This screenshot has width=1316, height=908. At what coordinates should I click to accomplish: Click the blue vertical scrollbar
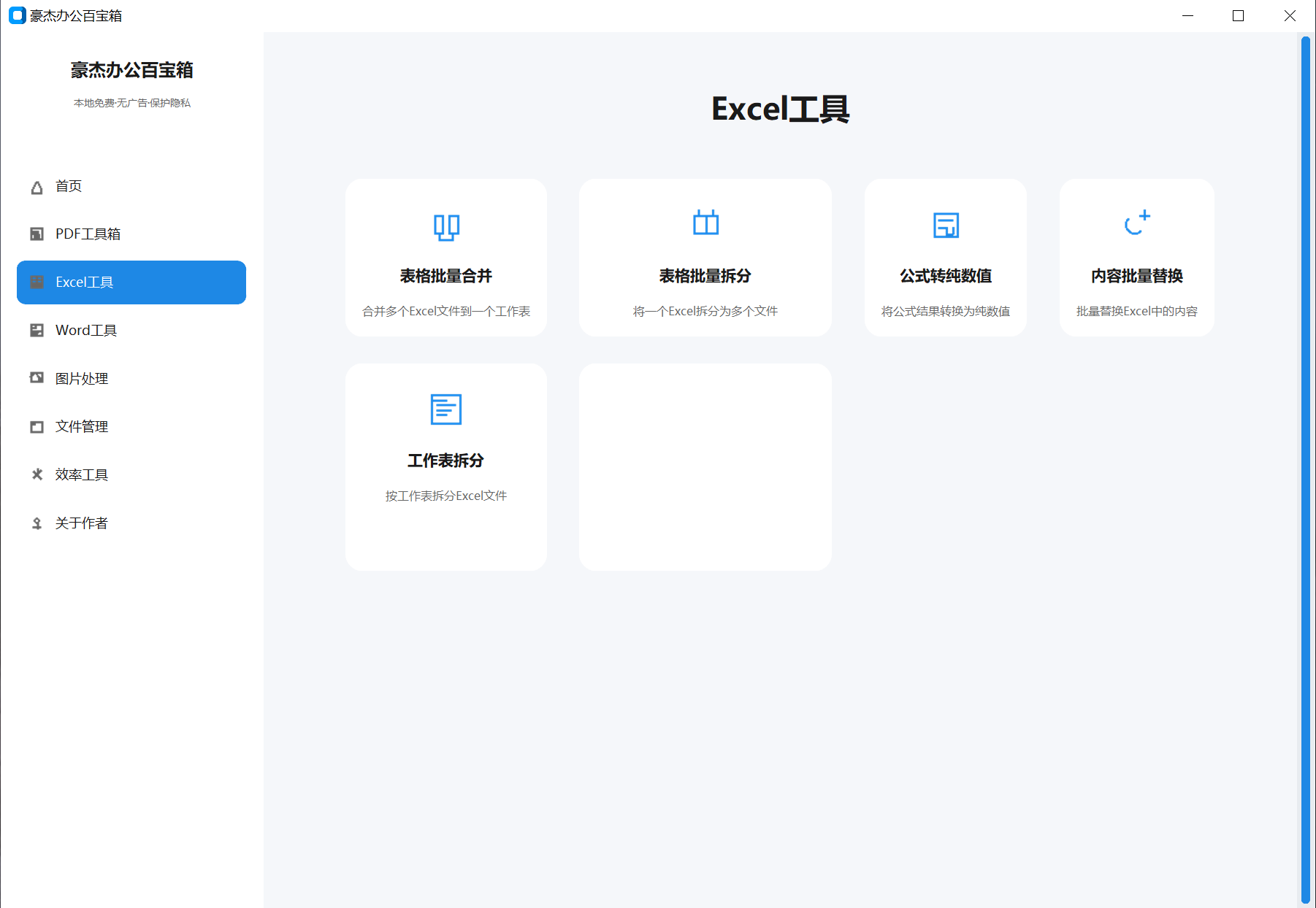tap(1306, 470)
